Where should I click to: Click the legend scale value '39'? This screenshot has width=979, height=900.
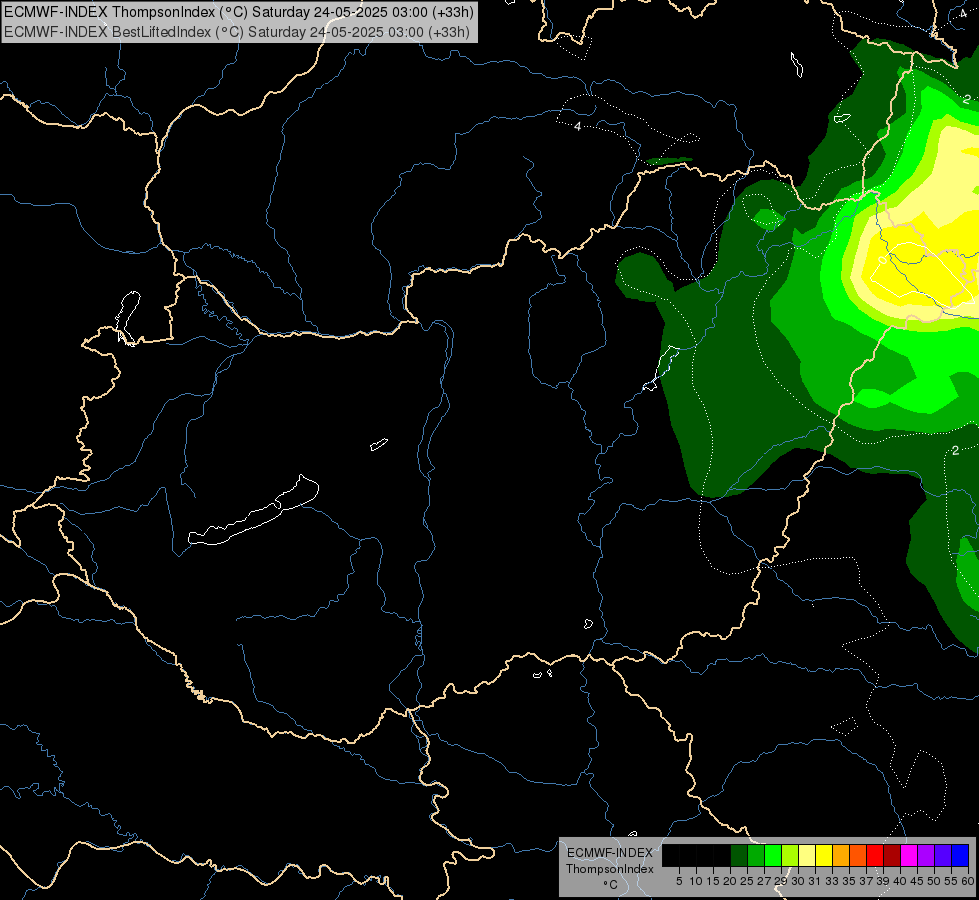coord(883,881)
